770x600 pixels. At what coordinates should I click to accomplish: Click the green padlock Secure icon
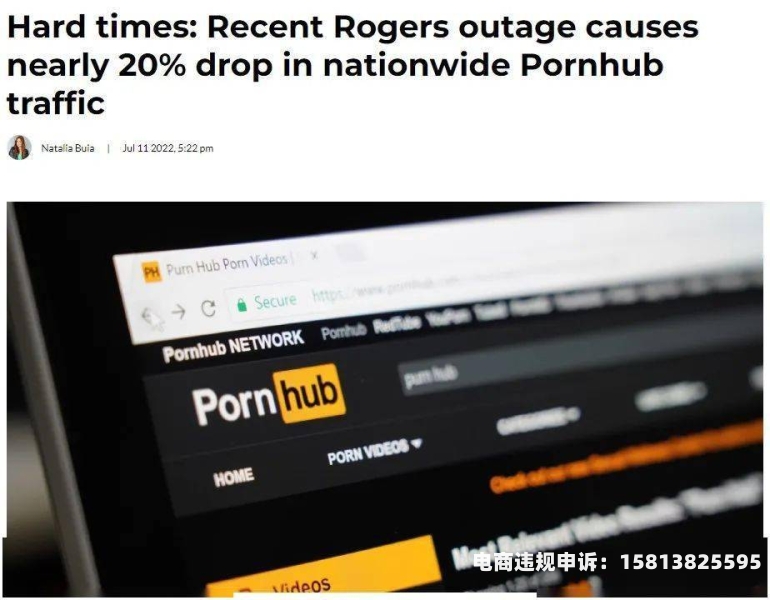click(242, 304)
